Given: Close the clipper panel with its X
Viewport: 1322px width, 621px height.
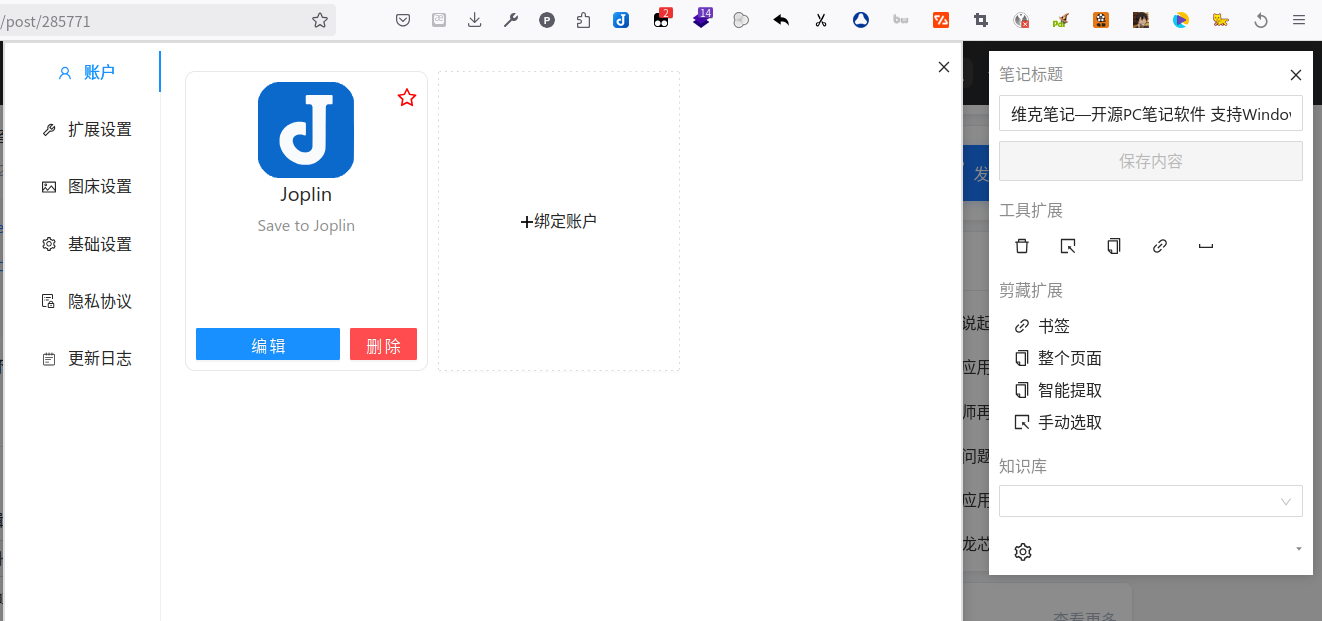Looking at the screenshot, I should click(1296, 75).
